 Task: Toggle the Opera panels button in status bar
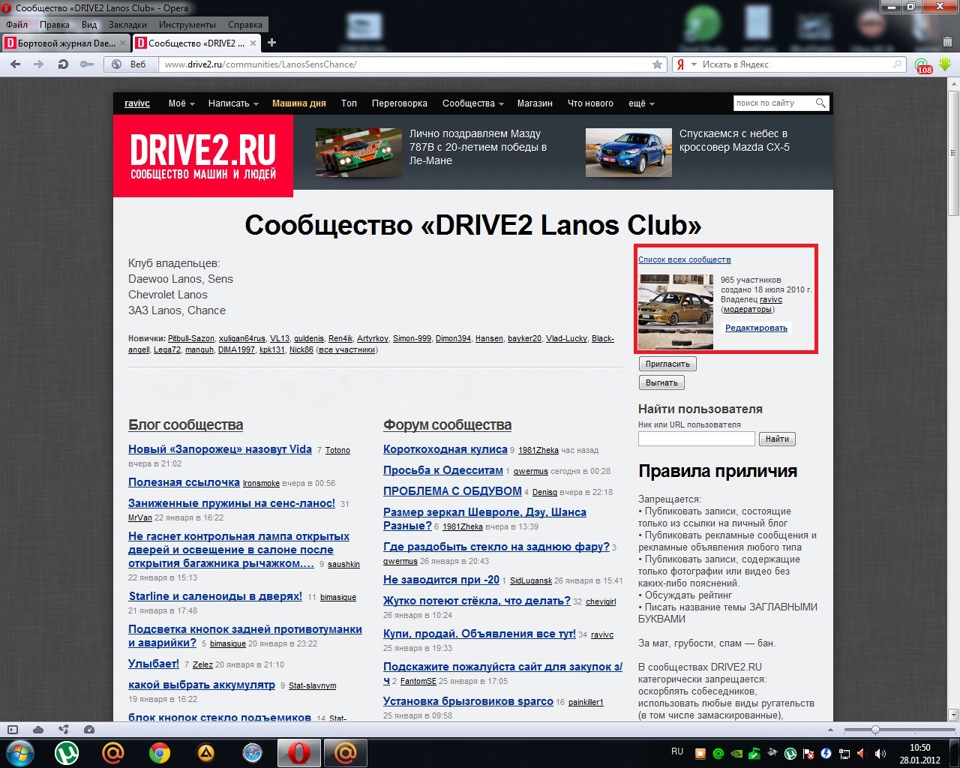(13, 729)
